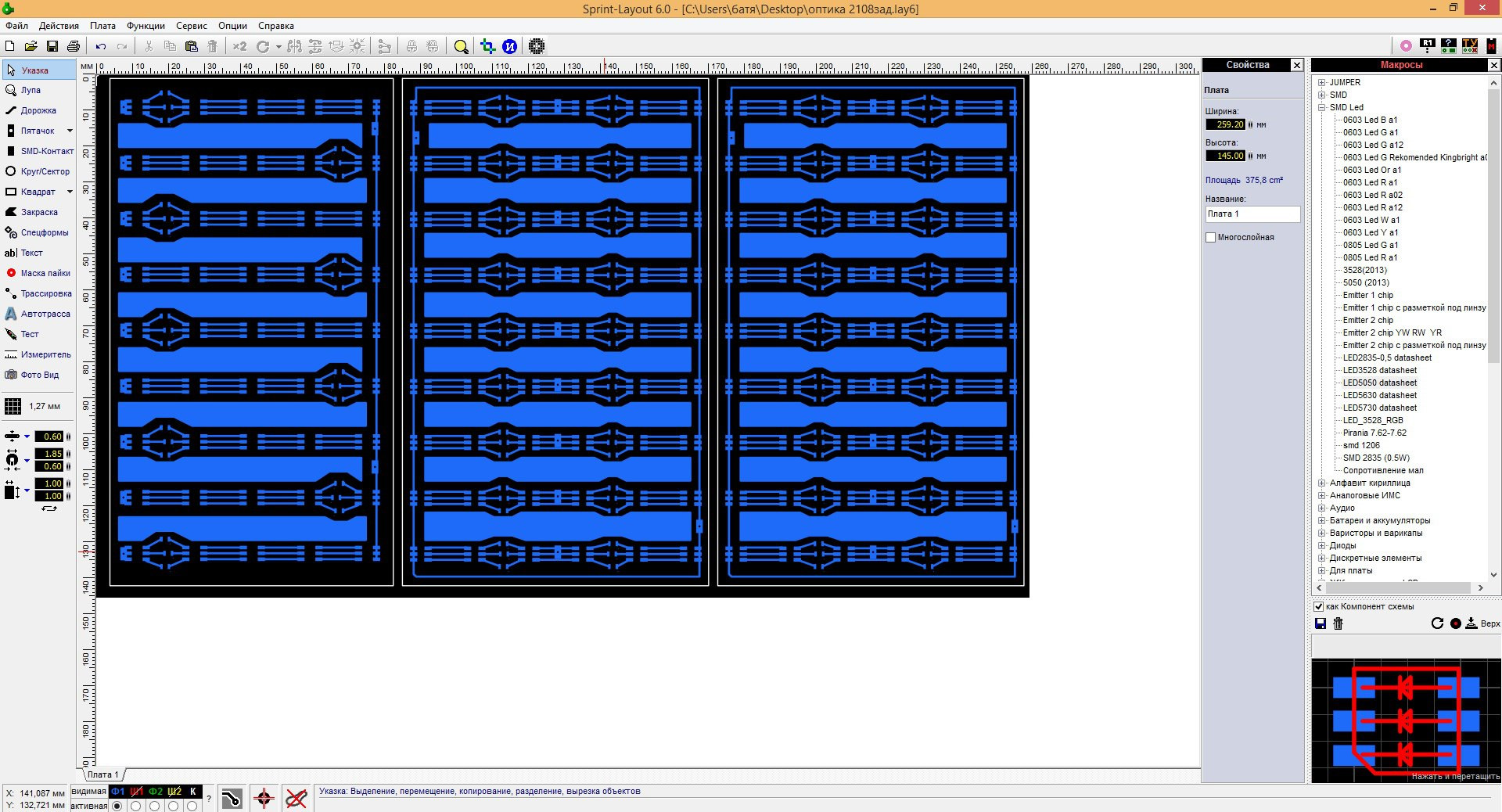The image size is (1502, 812).
Task: Open the rotate angle dropdown arrow
Action: click(278, 47)
